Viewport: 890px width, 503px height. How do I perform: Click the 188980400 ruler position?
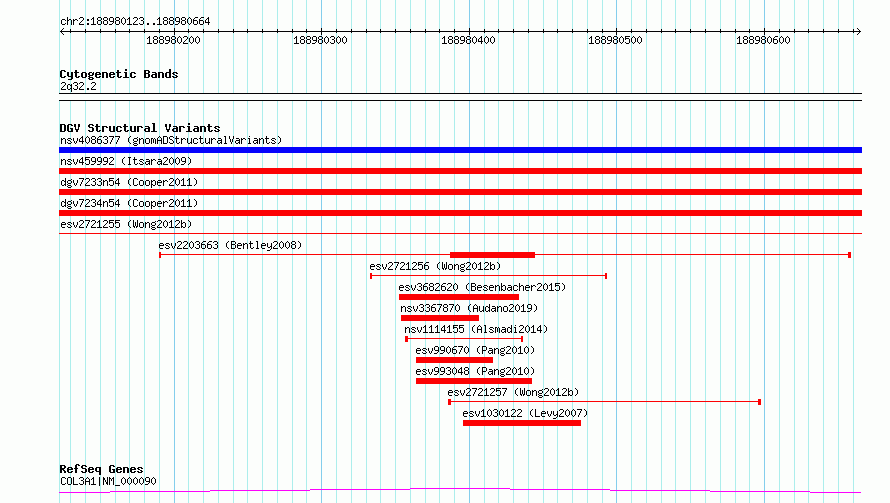468,40
